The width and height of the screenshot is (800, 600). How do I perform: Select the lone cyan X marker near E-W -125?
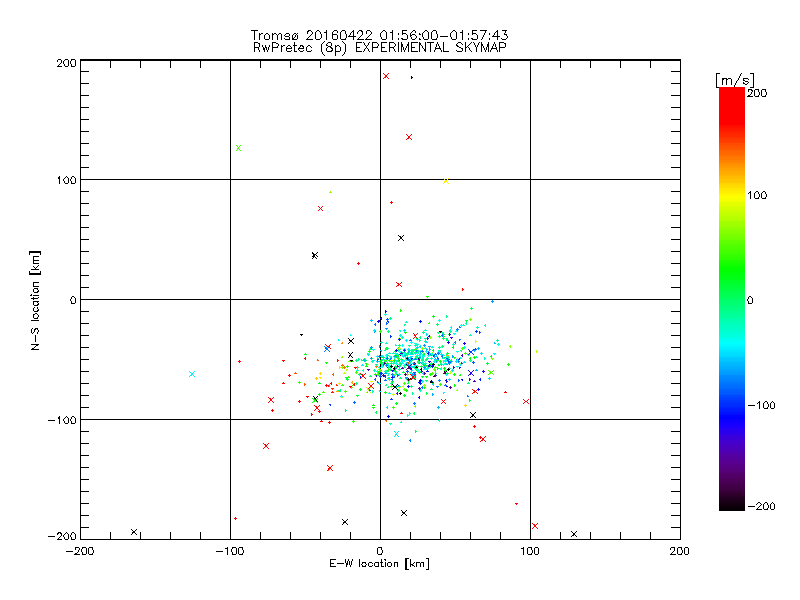click(192, 374)
